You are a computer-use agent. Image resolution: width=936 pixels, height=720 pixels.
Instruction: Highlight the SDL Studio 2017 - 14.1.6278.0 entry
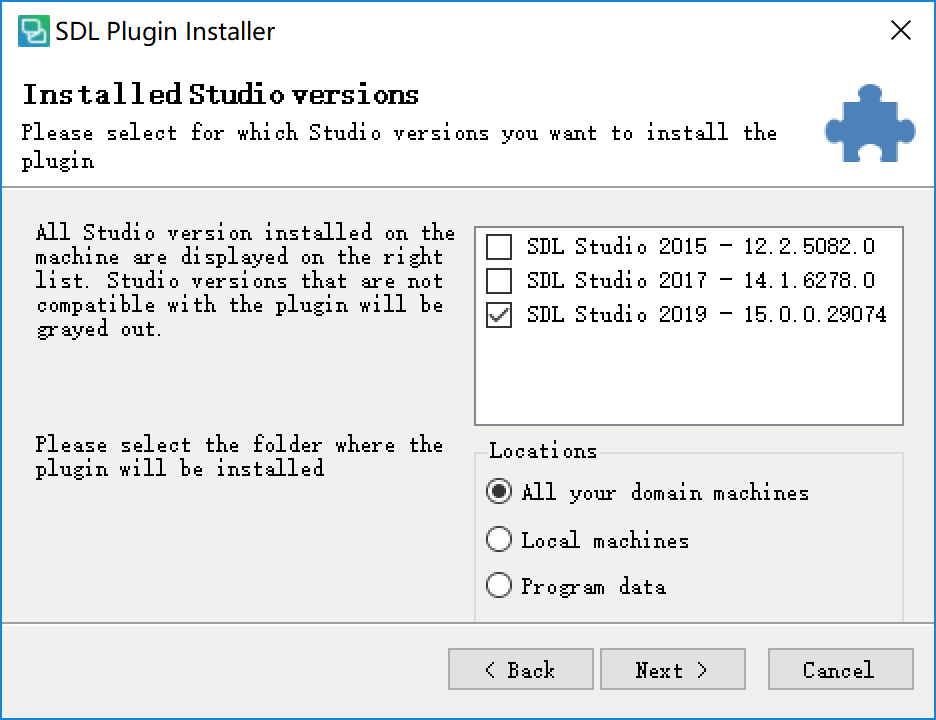click(x=701, y=281)
